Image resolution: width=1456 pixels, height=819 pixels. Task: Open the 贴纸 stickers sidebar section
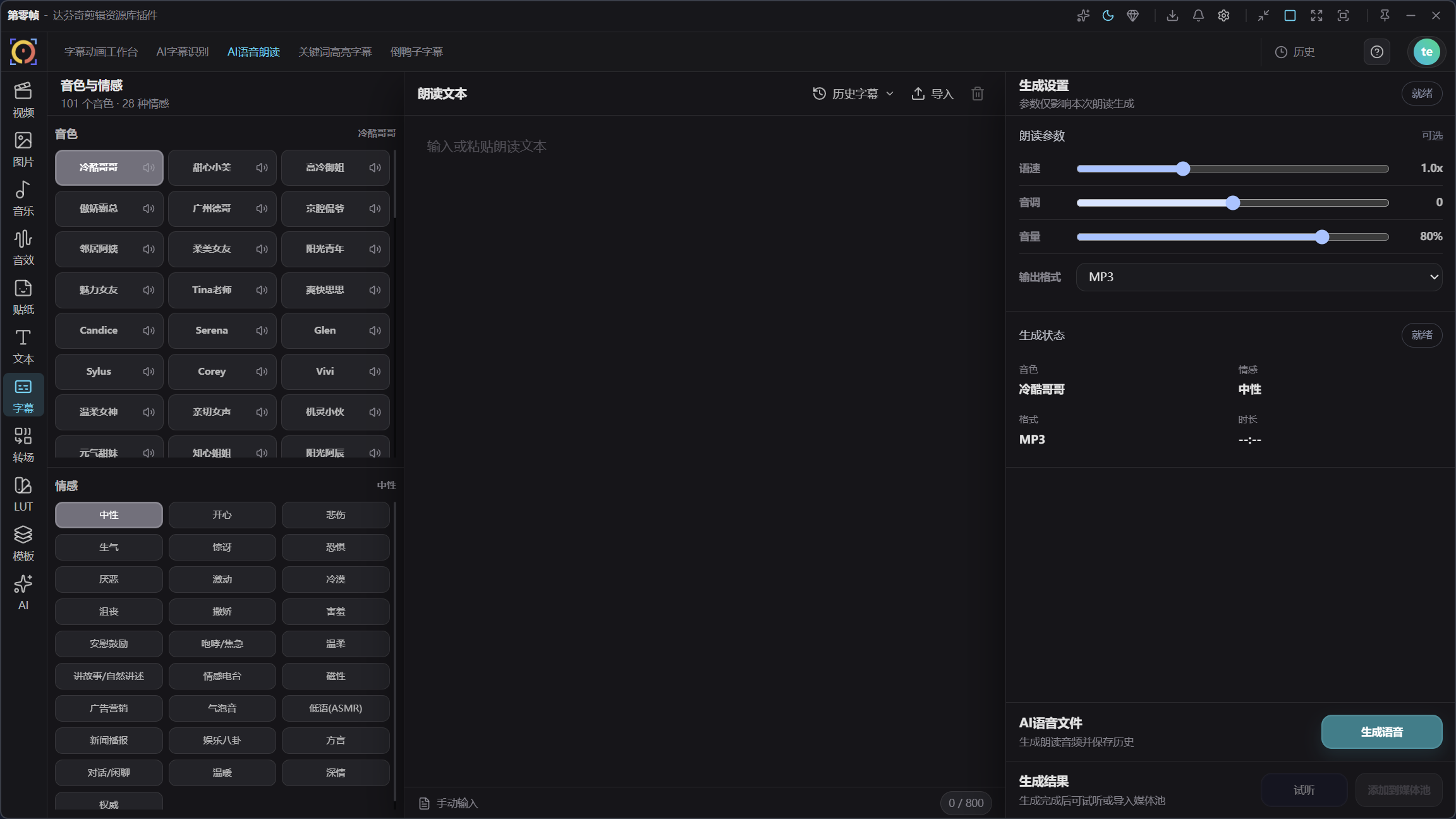[23, 296]
